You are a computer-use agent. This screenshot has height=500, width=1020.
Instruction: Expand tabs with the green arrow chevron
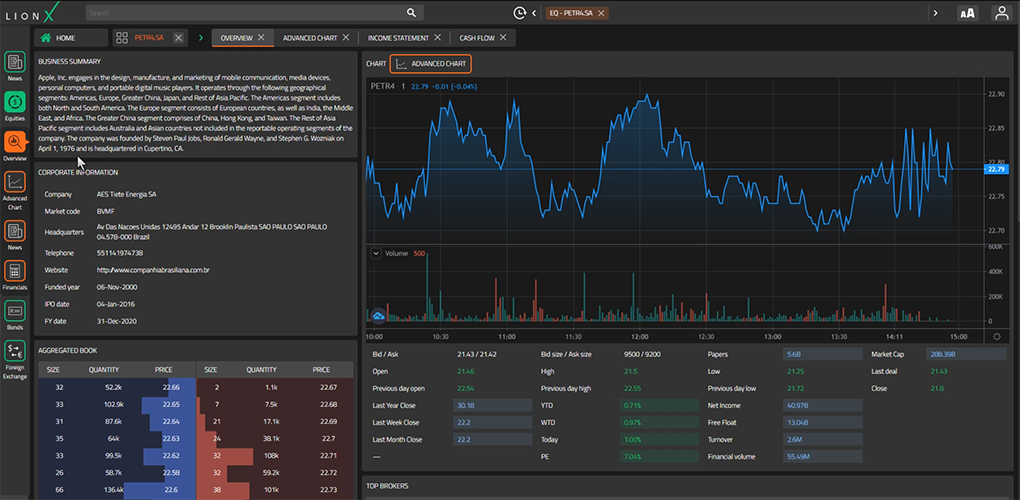200,38
